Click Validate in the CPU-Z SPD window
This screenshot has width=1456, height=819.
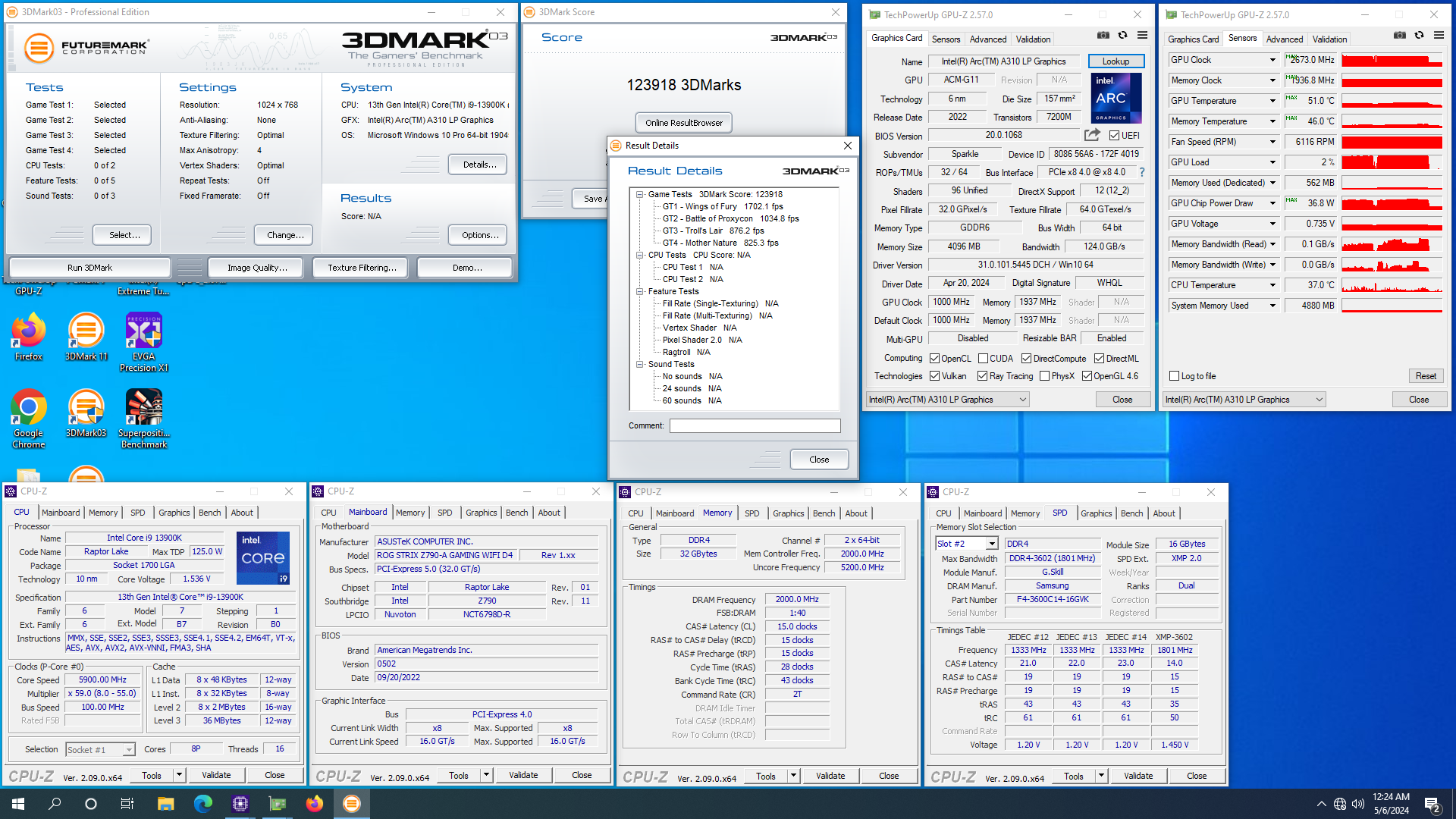pos(1138,776)
